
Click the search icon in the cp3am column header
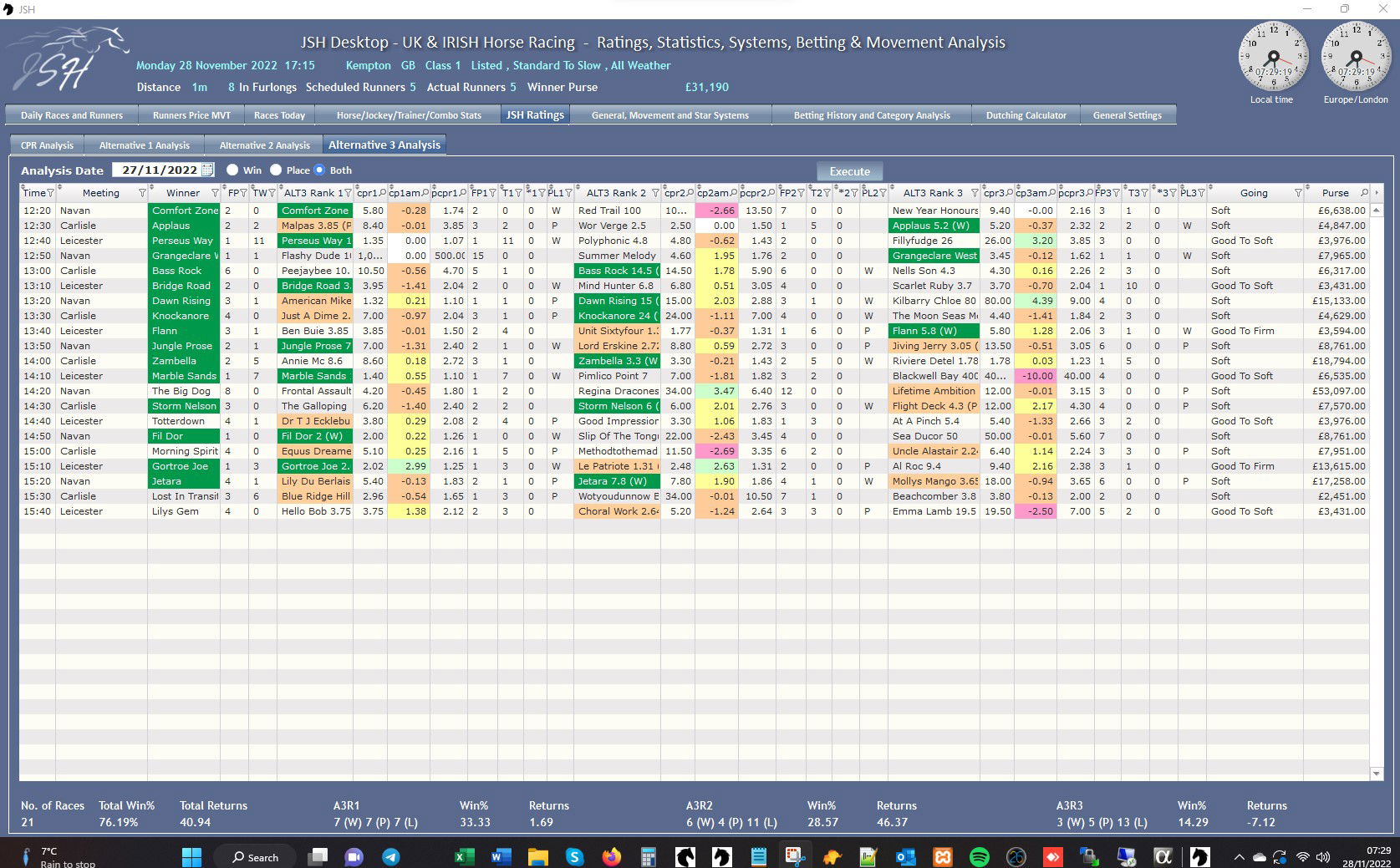click(x=1051, y=193)
